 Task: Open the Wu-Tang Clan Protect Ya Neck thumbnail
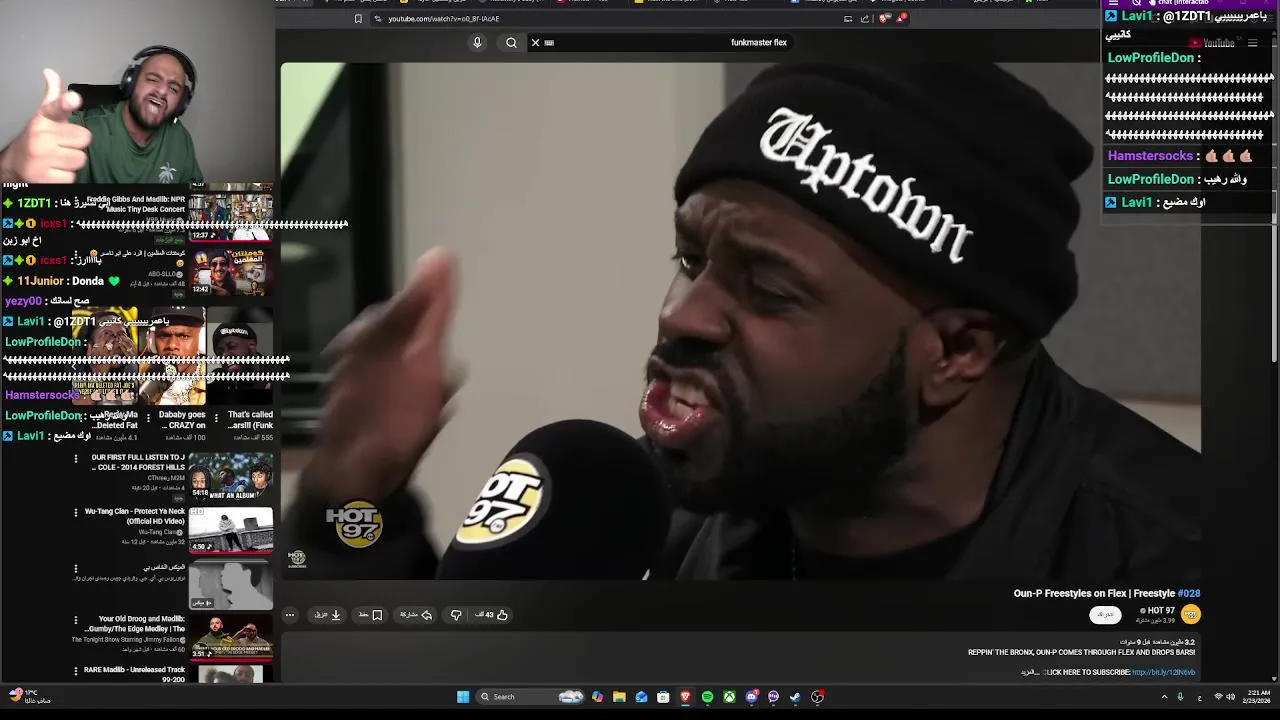coord(231,530)
